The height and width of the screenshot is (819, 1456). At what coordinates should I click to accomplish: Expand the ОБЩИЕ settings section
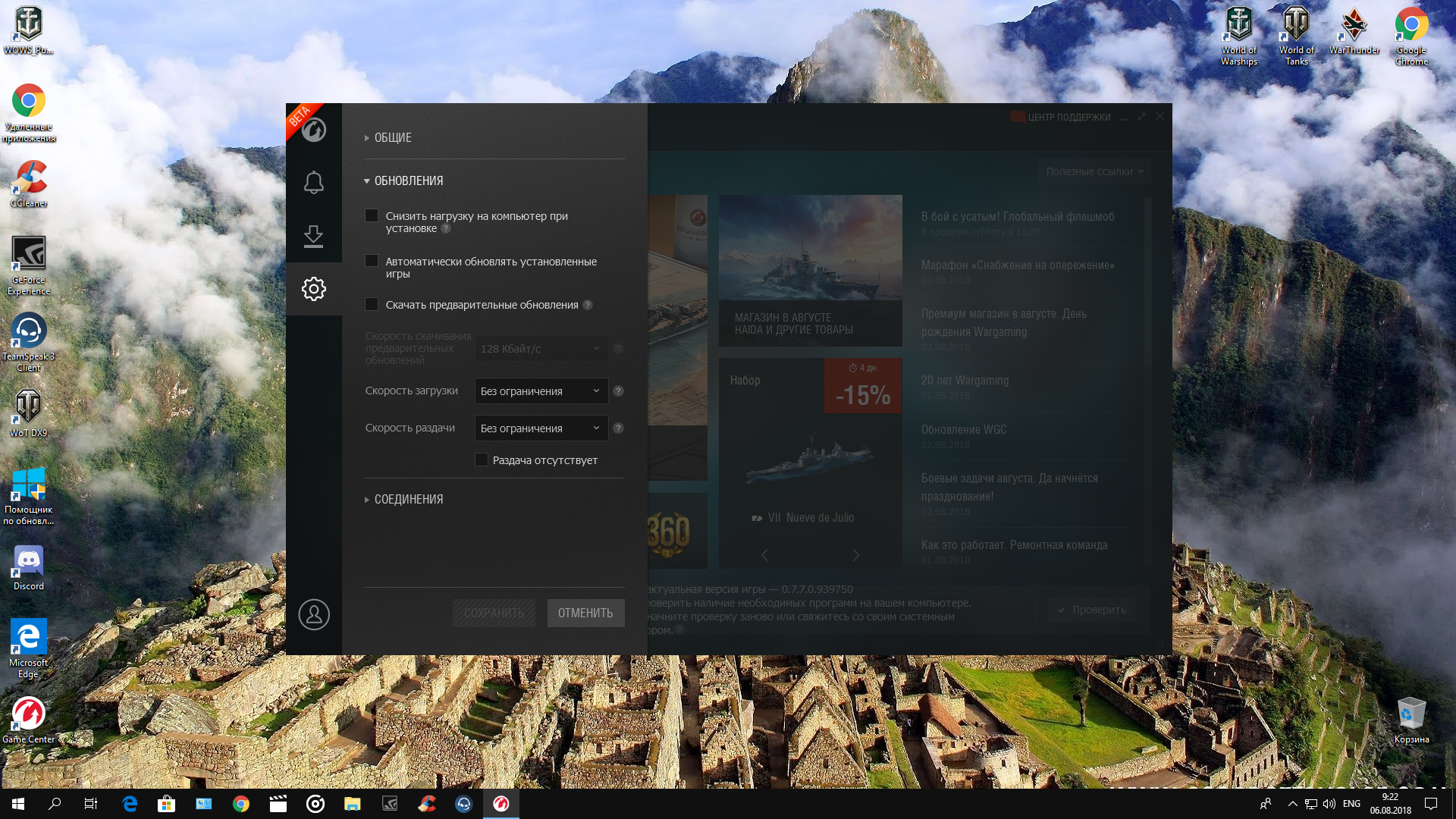pos(392,138)
